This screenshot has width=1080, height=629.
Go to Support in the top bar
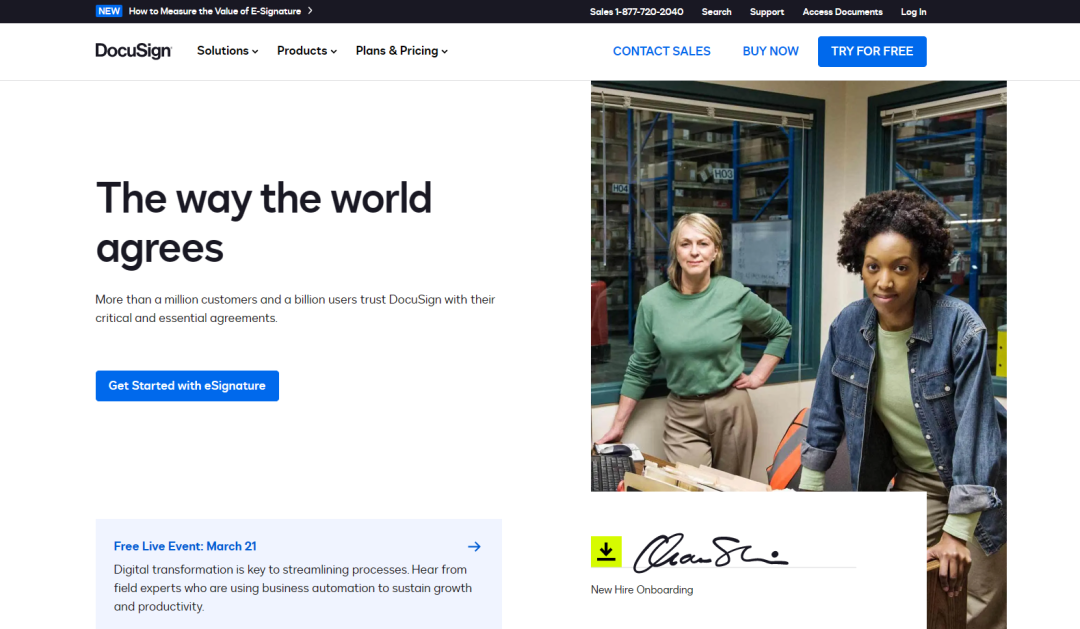(x=767, y=12)
